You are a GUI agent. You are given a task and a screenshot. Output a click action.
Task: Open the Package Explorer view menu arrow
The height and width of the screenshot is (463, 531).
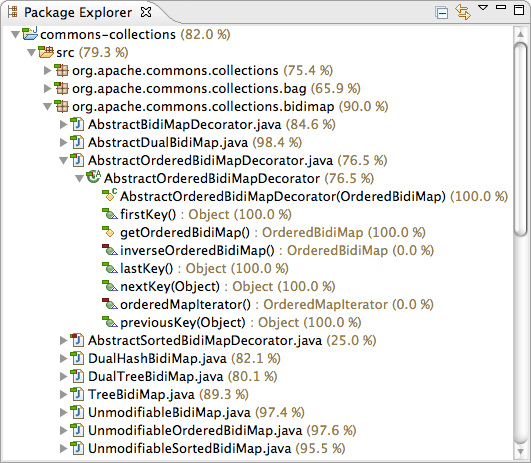(x=483, y=7)
